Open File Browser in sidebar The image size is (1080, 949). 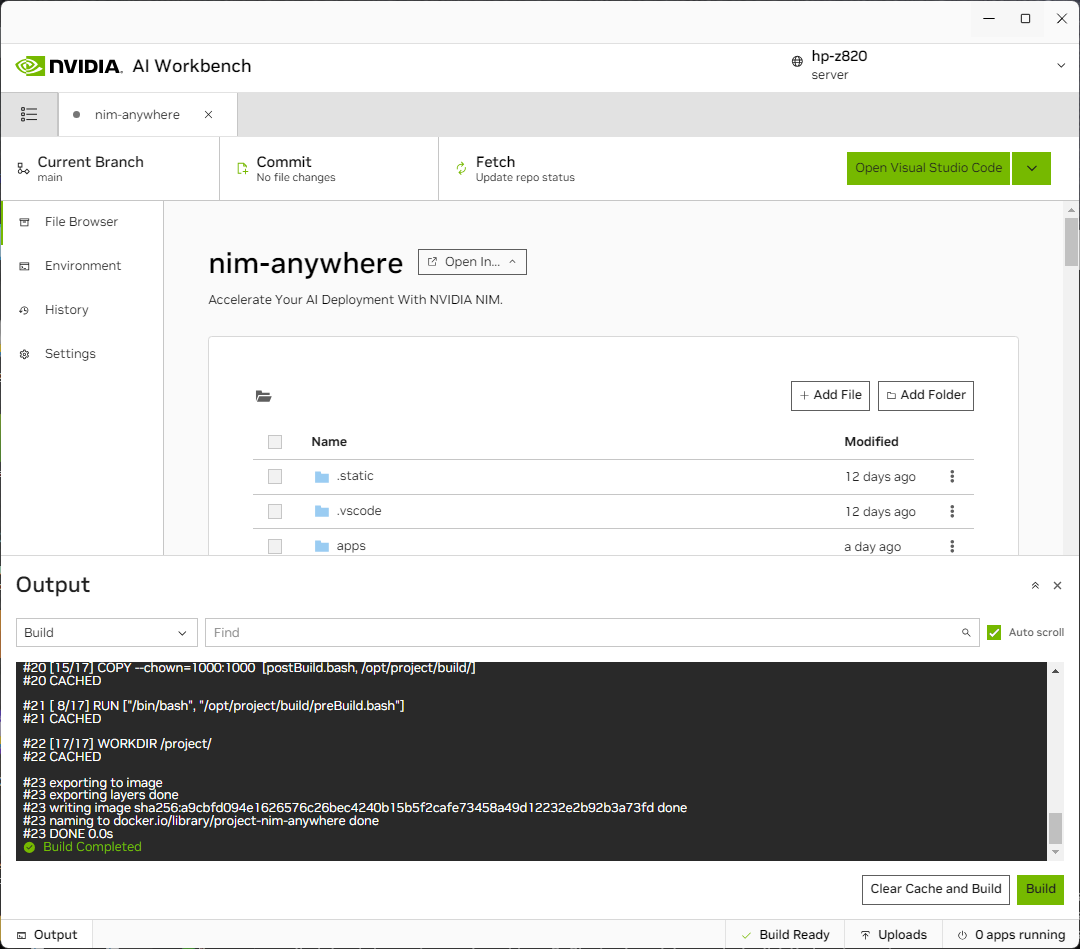point(82,222)
